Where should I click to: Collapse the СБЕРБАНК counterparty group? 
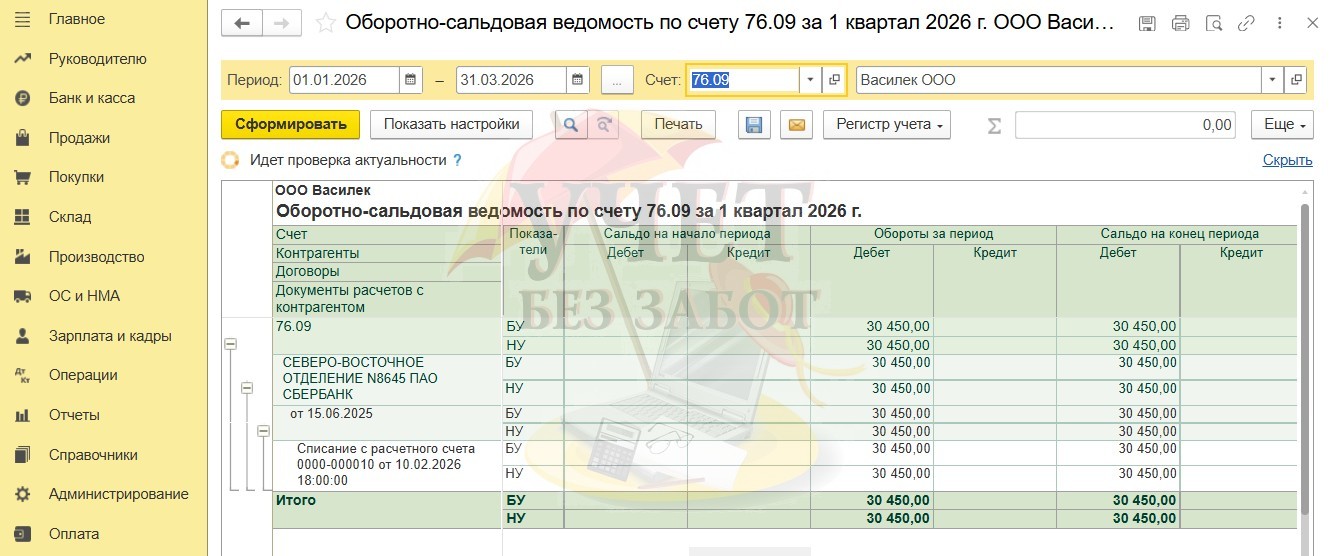[x=247, y=387]
